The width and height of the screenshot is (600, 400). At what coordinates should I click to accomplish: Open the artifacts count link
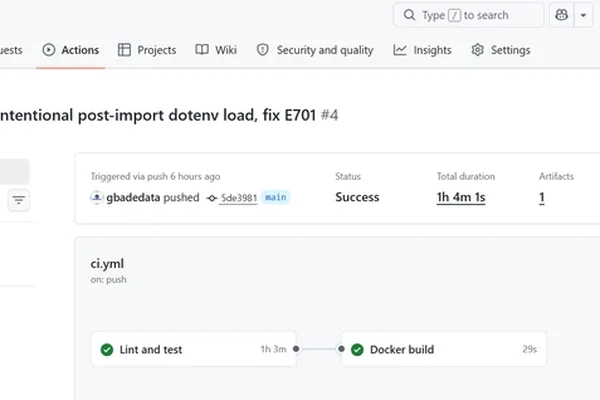coord(542,198)
